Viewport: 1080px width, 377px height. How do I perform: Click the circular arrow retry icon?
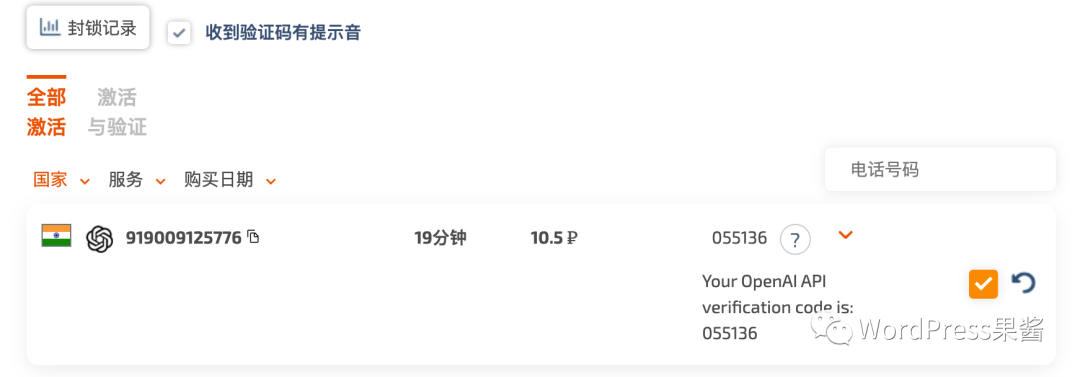[x=1024, y=283]
